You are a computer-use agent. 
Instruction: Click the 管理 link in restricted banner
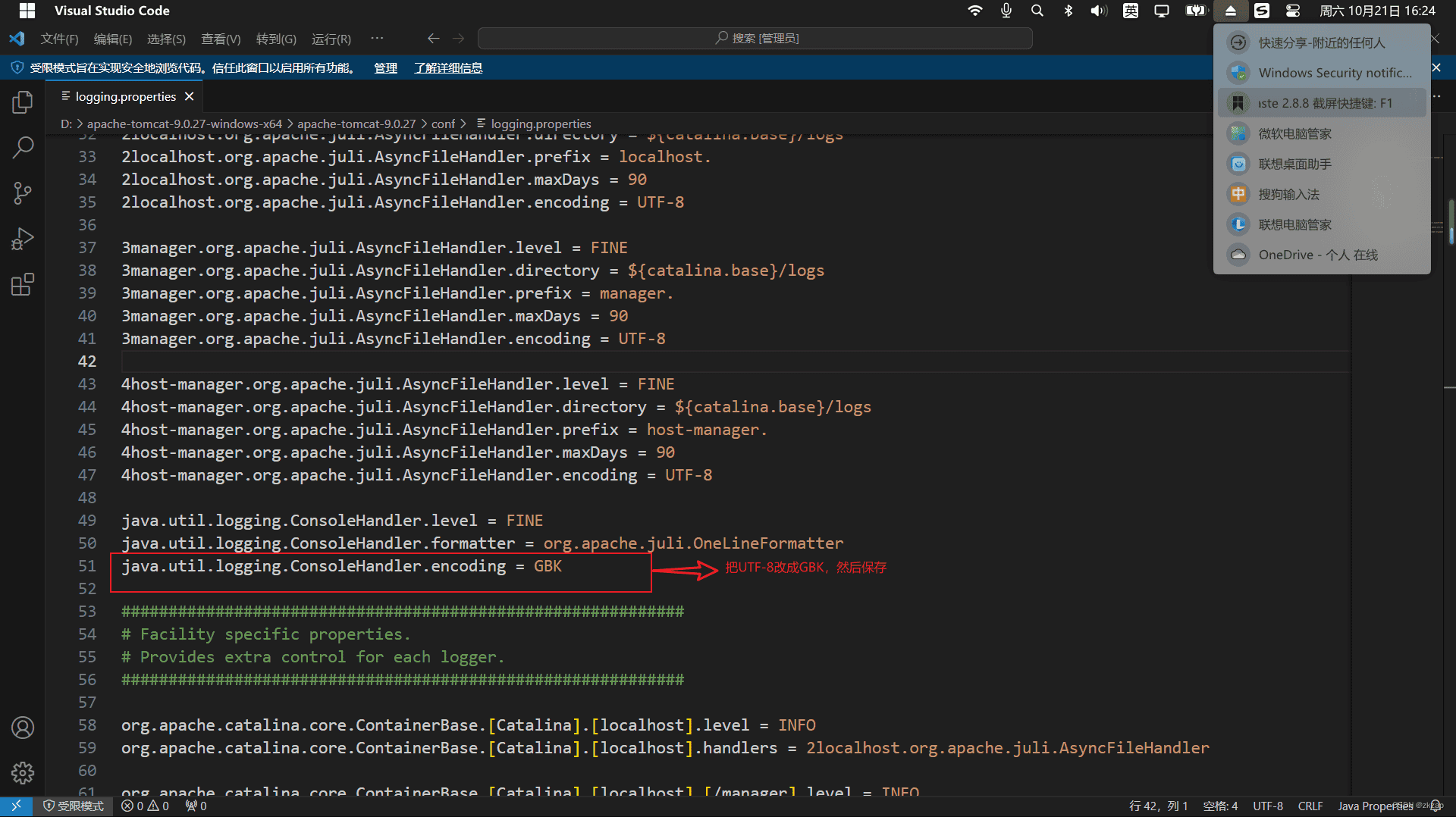pyautogui.click(x=385, y=68)
